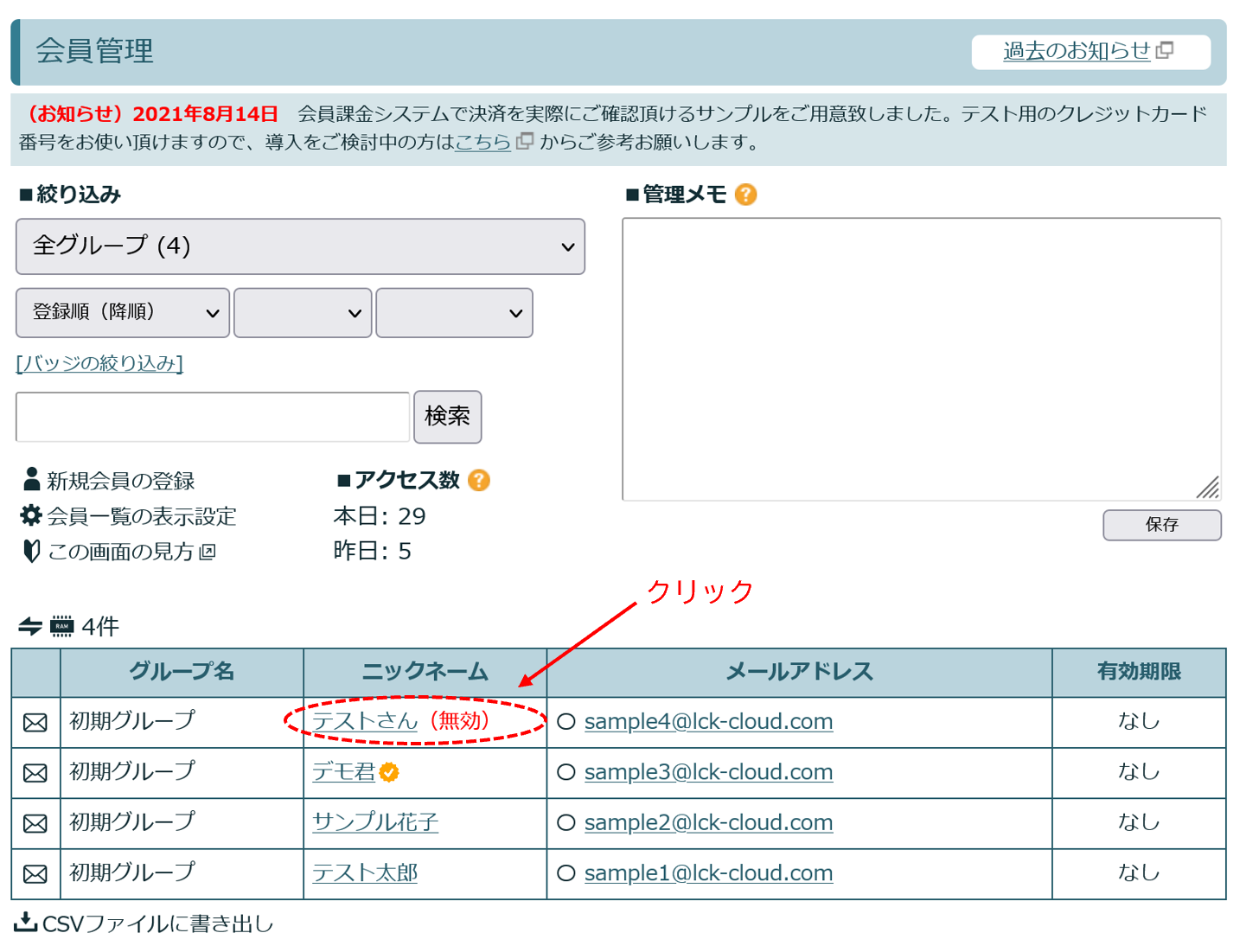Toggle the circle beside sample3@lck-cloud.com
Viewport: 1246px width, 952px height.
tap(566, 772)
